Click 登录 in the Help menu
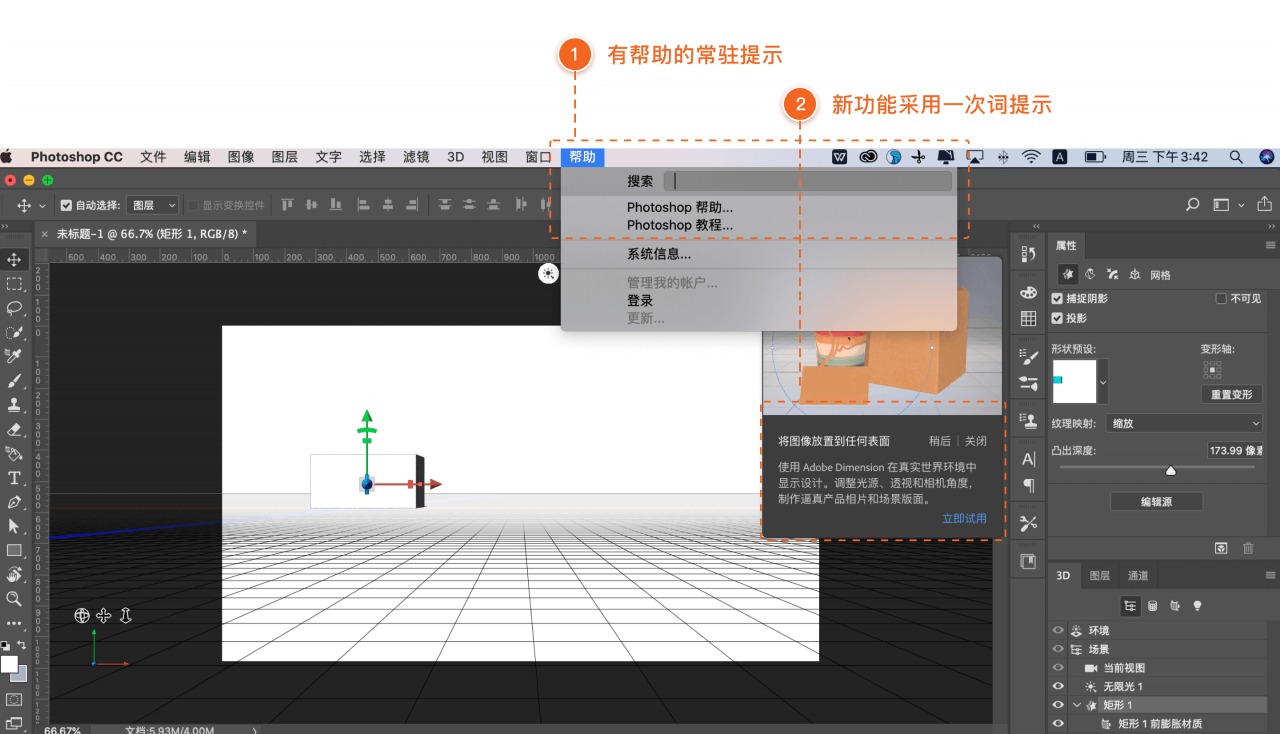The image size is (1280, 734). 640,301
